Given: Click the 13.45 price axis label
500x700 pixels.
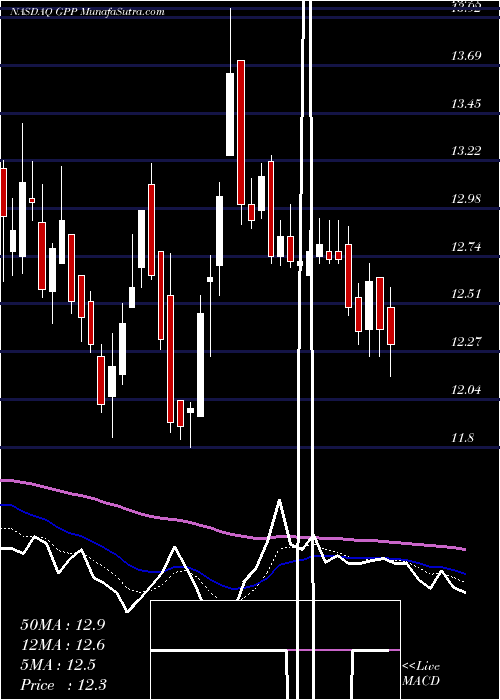Looking at the screenshot, I should 467,104.
